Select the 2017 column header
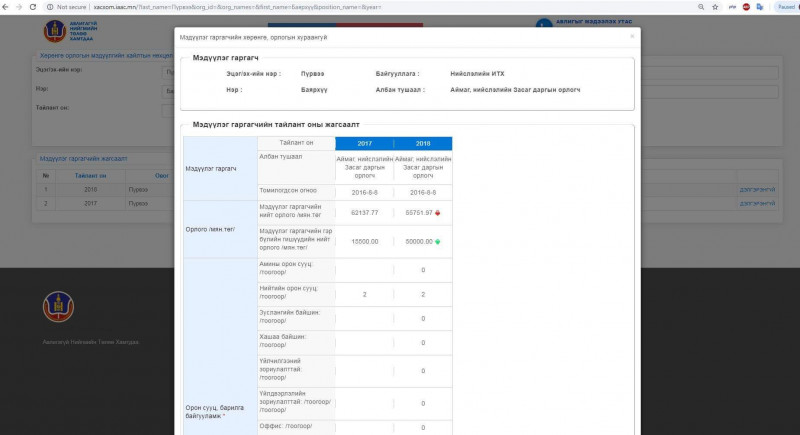The width and height of the screenshot is (800, 435). [x=364, y=143]
